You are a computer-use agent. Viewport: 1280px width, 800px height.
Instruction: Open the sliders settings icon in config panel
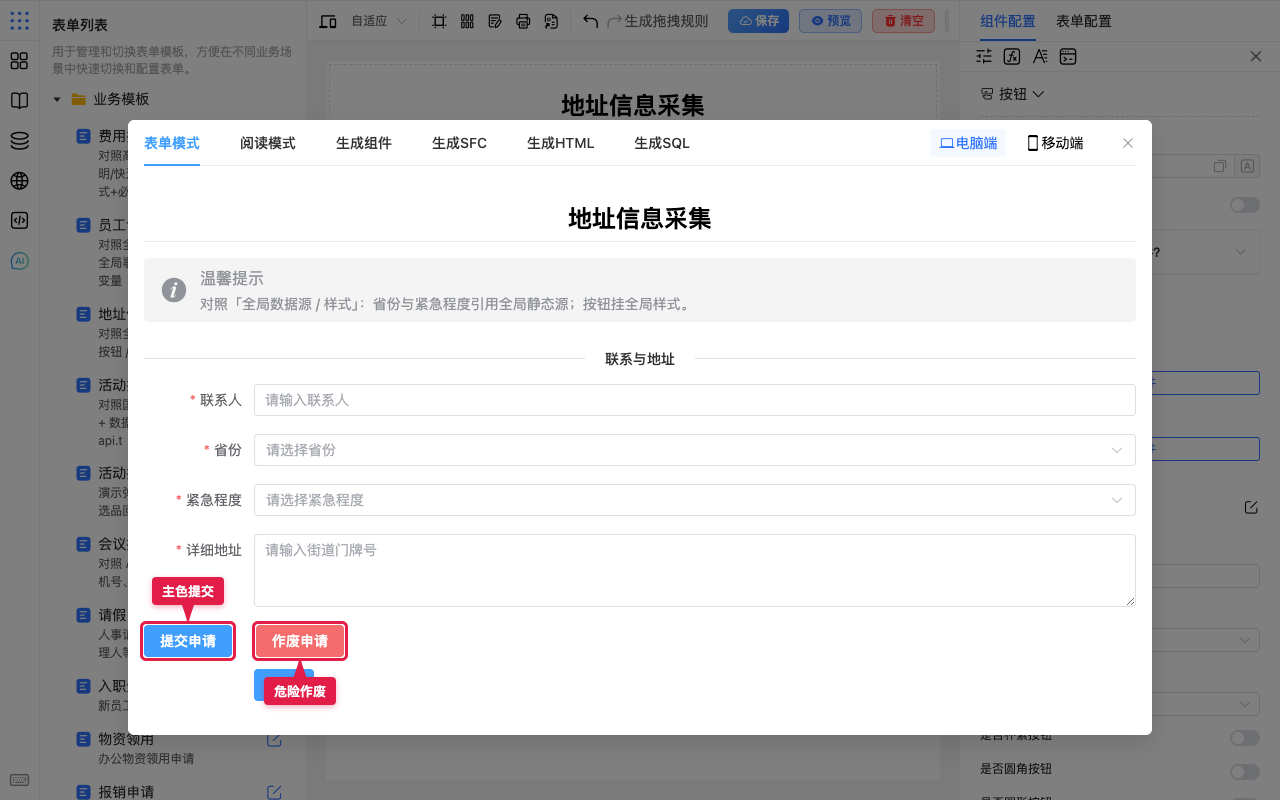coord(984,56)
